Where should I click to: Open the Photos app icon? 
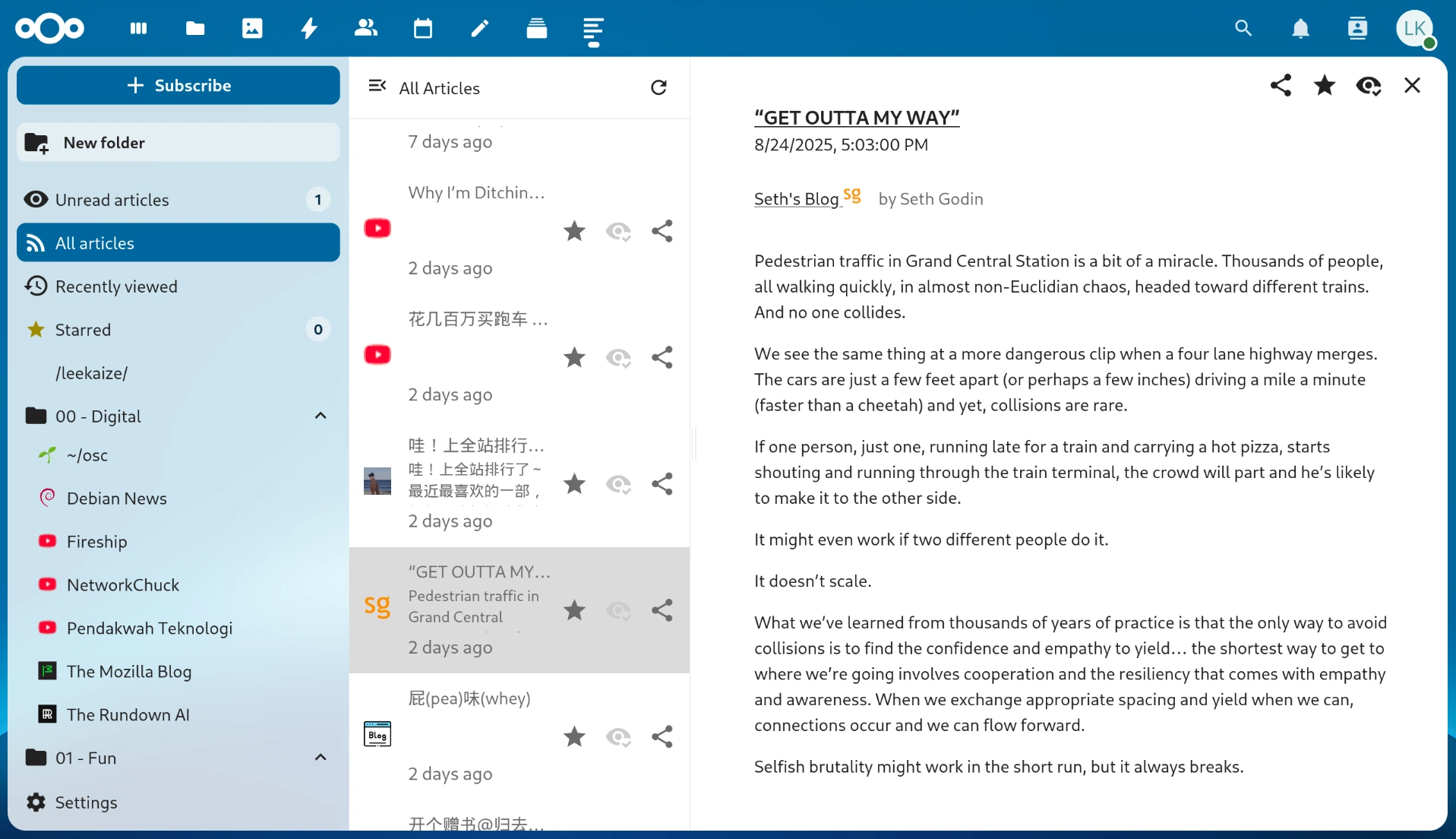click(252, 29)
